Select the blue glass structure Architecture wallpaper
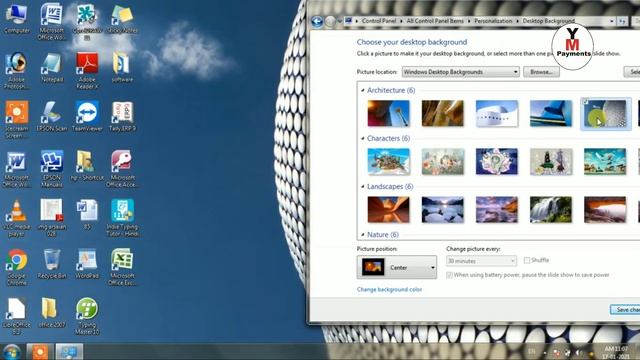This screenshot has width=640, height=360. tap(551, 113)
